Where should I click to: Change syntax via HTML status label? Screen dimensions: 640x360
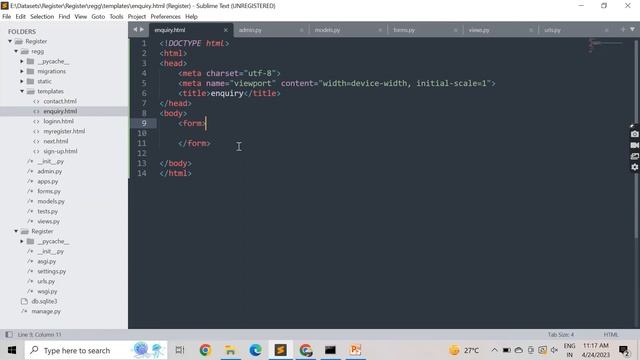(x=611, y=335)
